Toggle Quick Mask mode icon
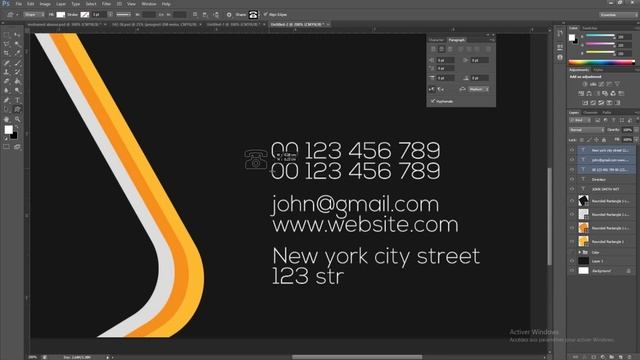This screenshot has width=640, height=360. coord(7,147)
